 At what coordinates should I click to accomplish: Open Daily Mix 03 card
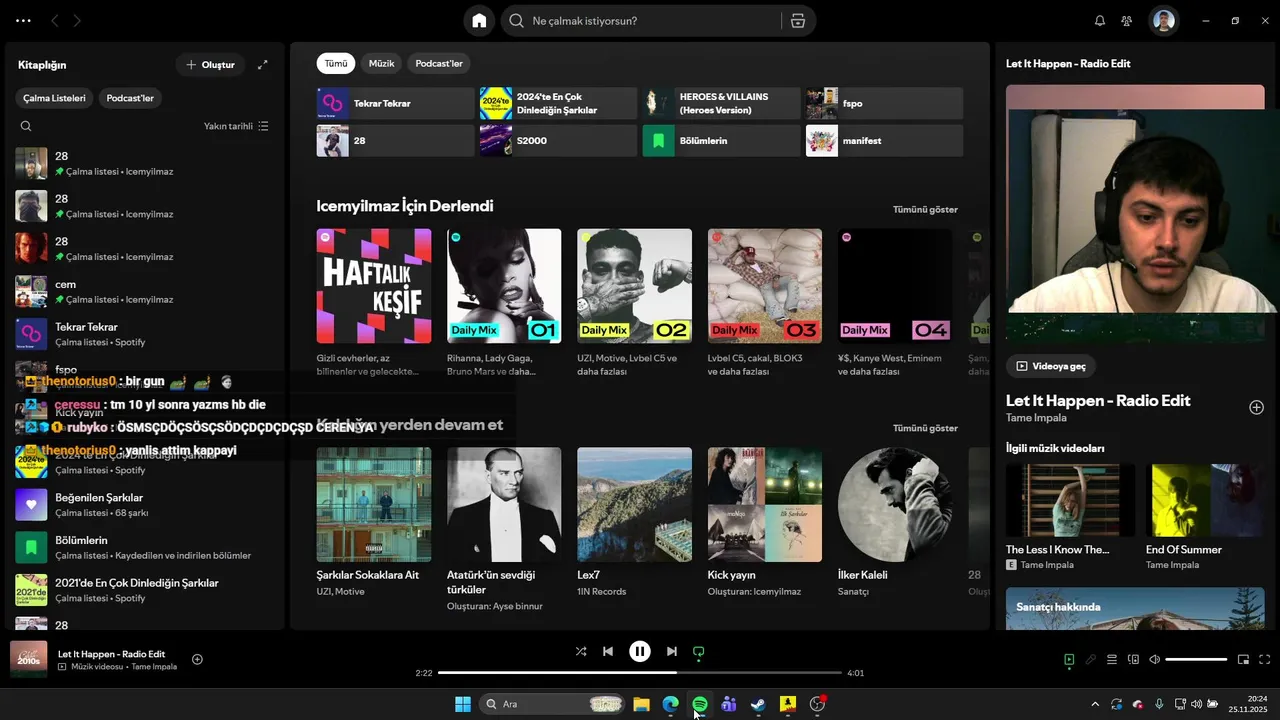tap(765, 301)
